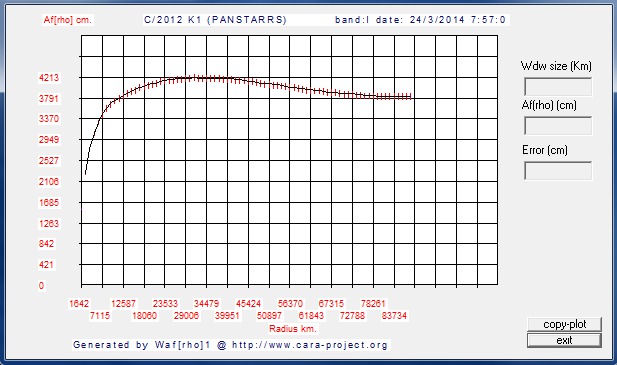Click the 18060 radius label
617x365 pixels.
point(144,315)
